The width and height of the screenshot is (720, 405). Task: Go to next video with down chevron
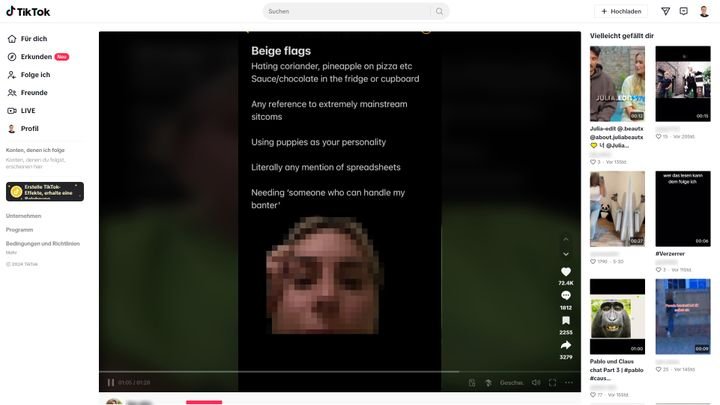566,254
